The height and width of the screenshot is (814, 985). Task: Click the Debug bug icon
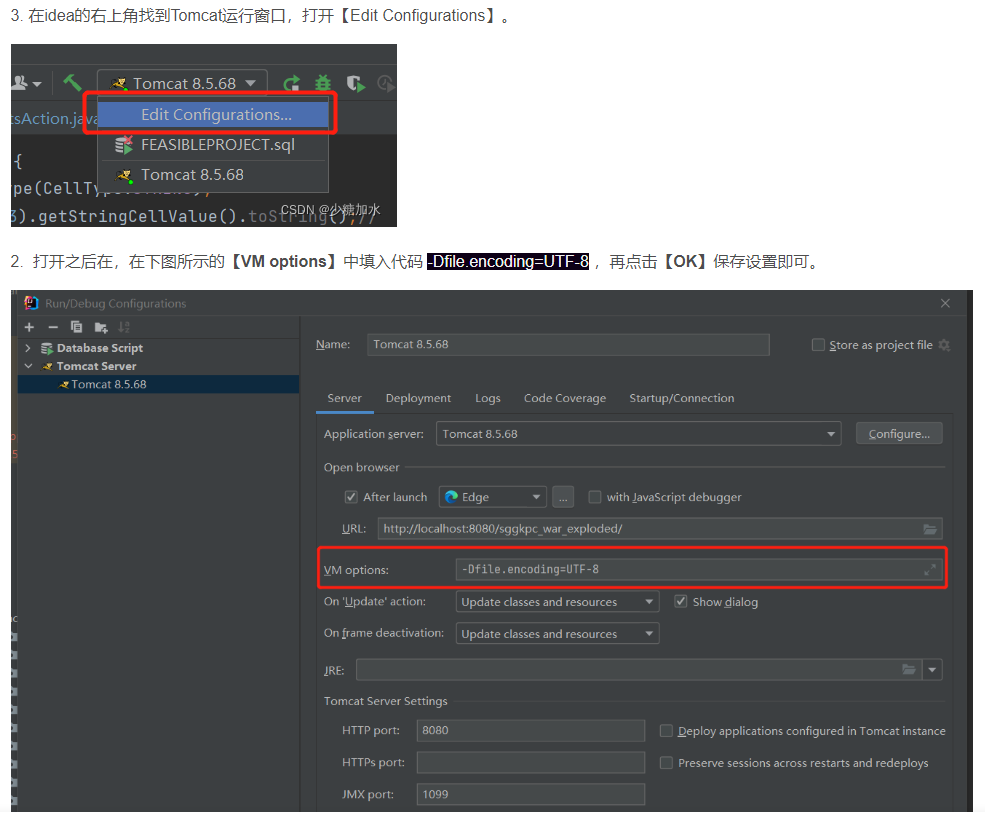tap(323, 83)
